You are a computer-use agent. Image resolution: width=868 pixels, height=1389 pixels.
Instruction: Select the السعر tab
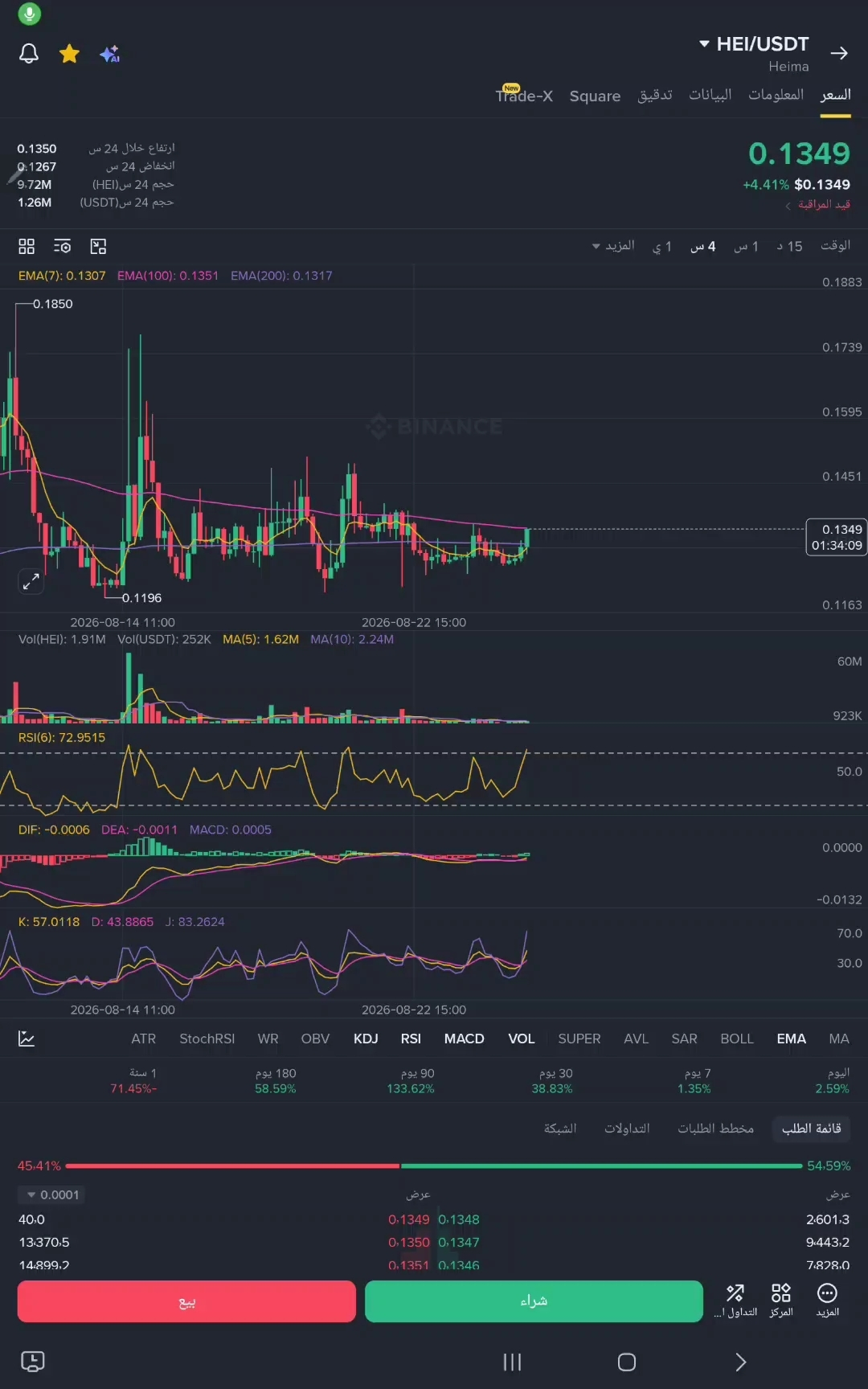(835, 95)
